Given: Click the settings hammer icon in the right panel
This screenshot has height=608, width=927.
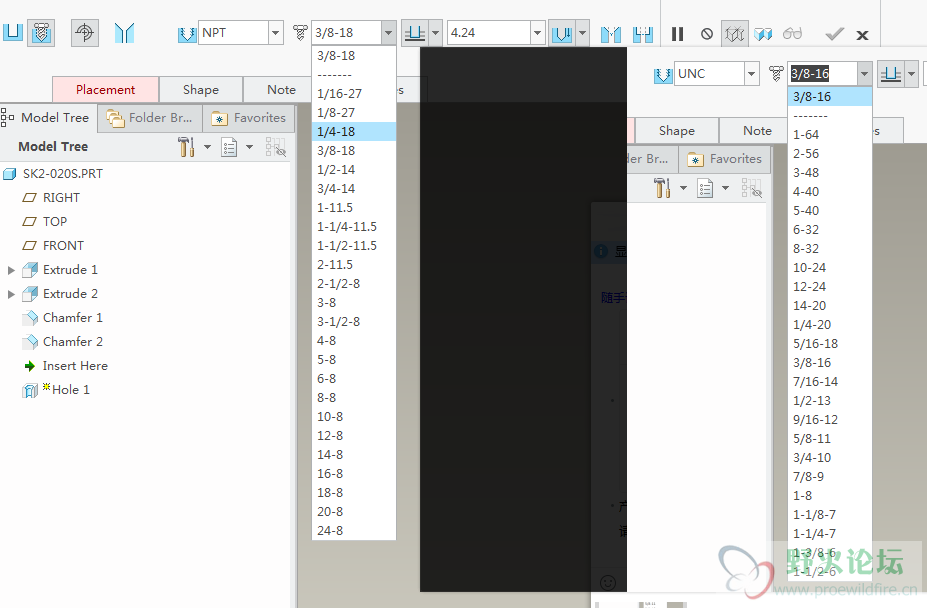Looking at the screenshot, I should pyautogui.click(x=662, y=188).
